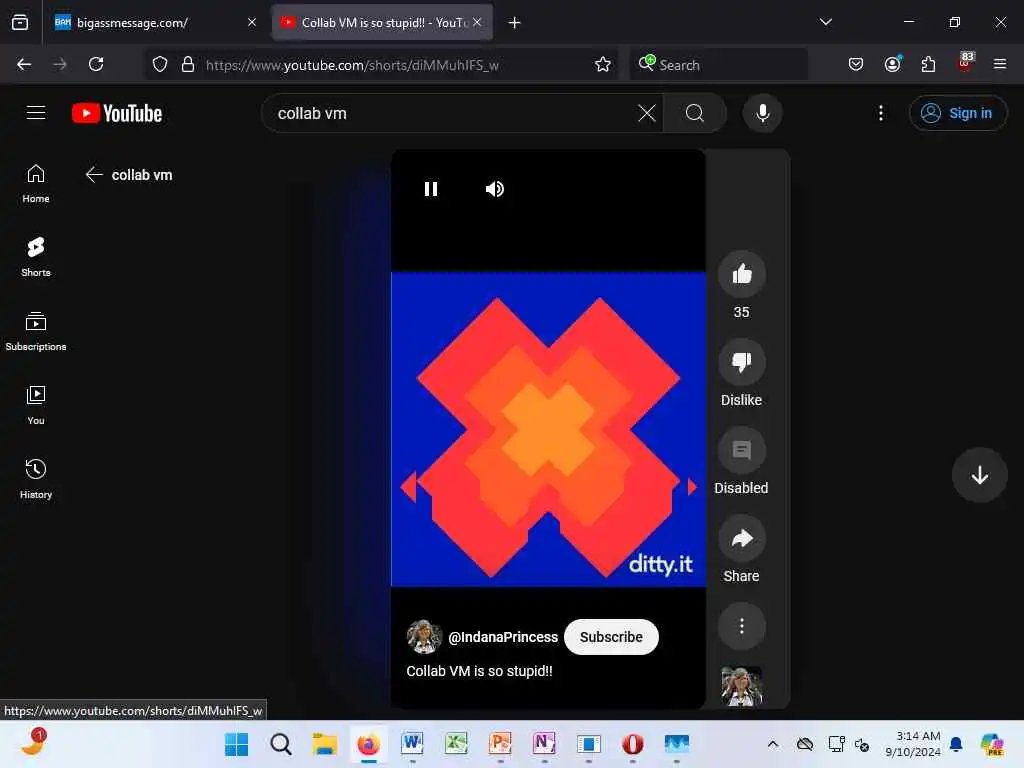Go back to the 'collab vm' search results
Screen dimensions: 1024x768
point(94,174)
